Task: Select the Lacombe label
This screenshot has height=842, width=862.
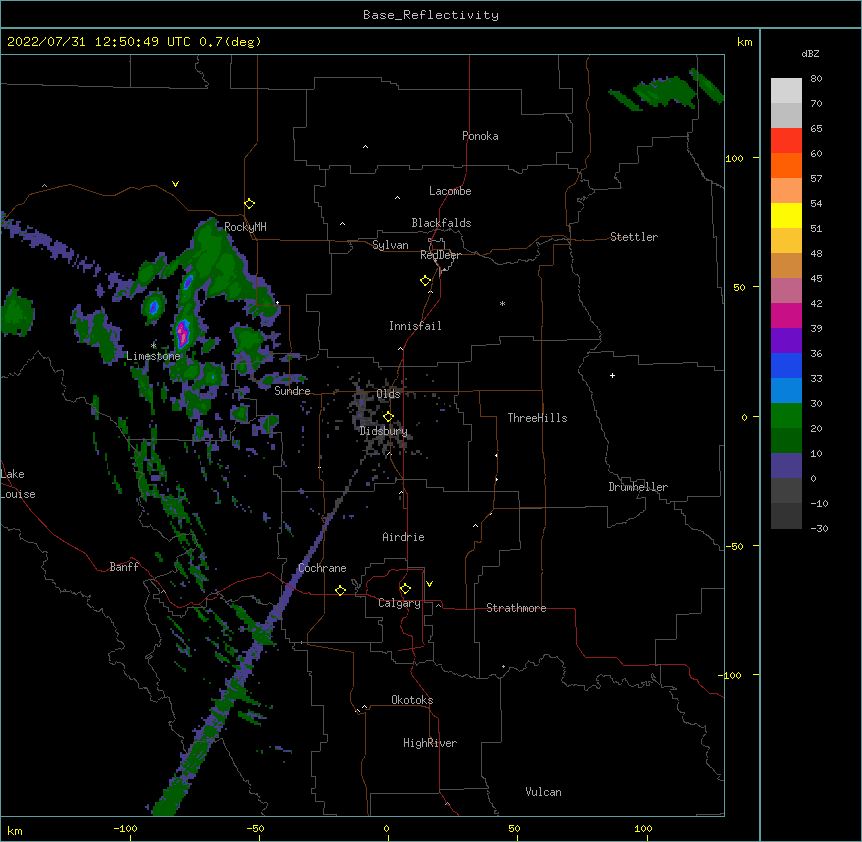Action: (x=450, y=191)
